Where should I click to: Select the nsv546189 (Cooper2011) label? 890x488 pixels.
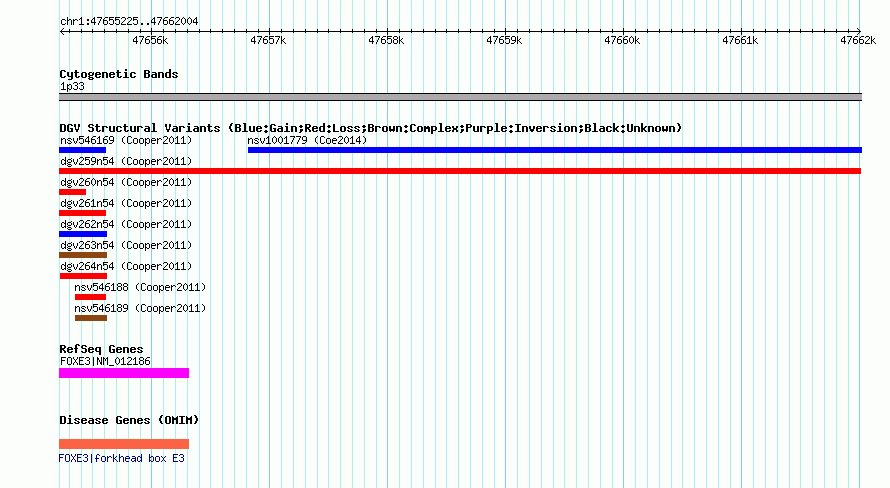point(140,308)
